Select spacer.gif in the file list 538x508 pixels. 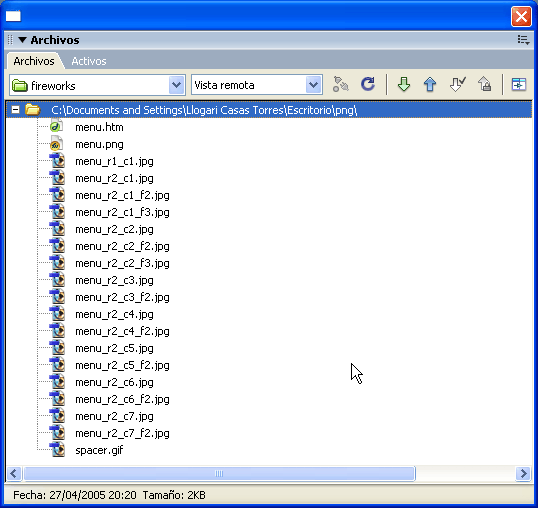[x=99, y=450]
